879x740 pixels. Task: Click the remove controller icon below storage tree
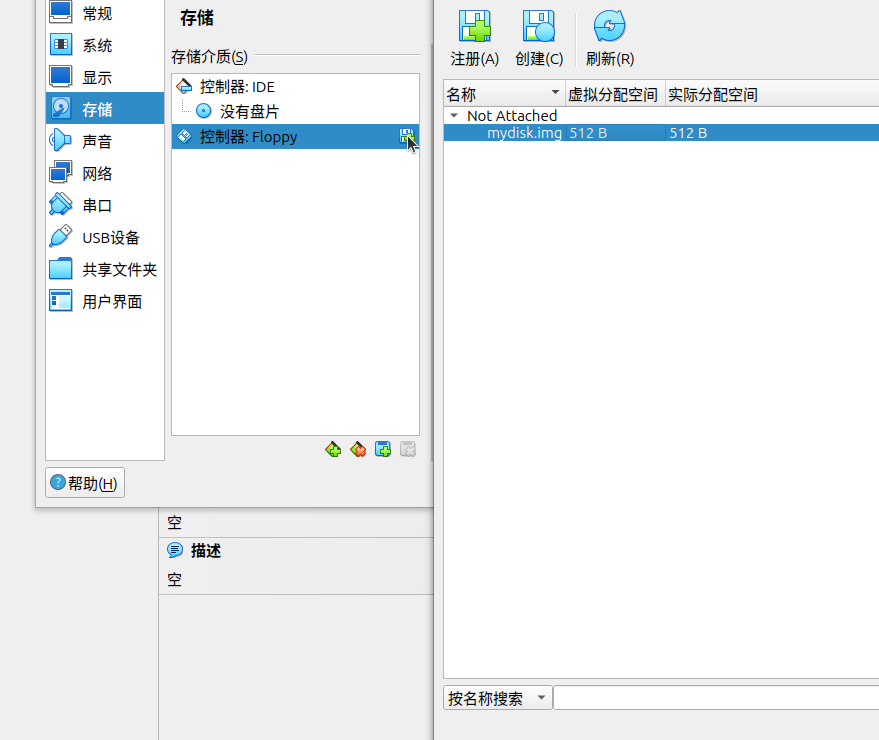(358, 450)
